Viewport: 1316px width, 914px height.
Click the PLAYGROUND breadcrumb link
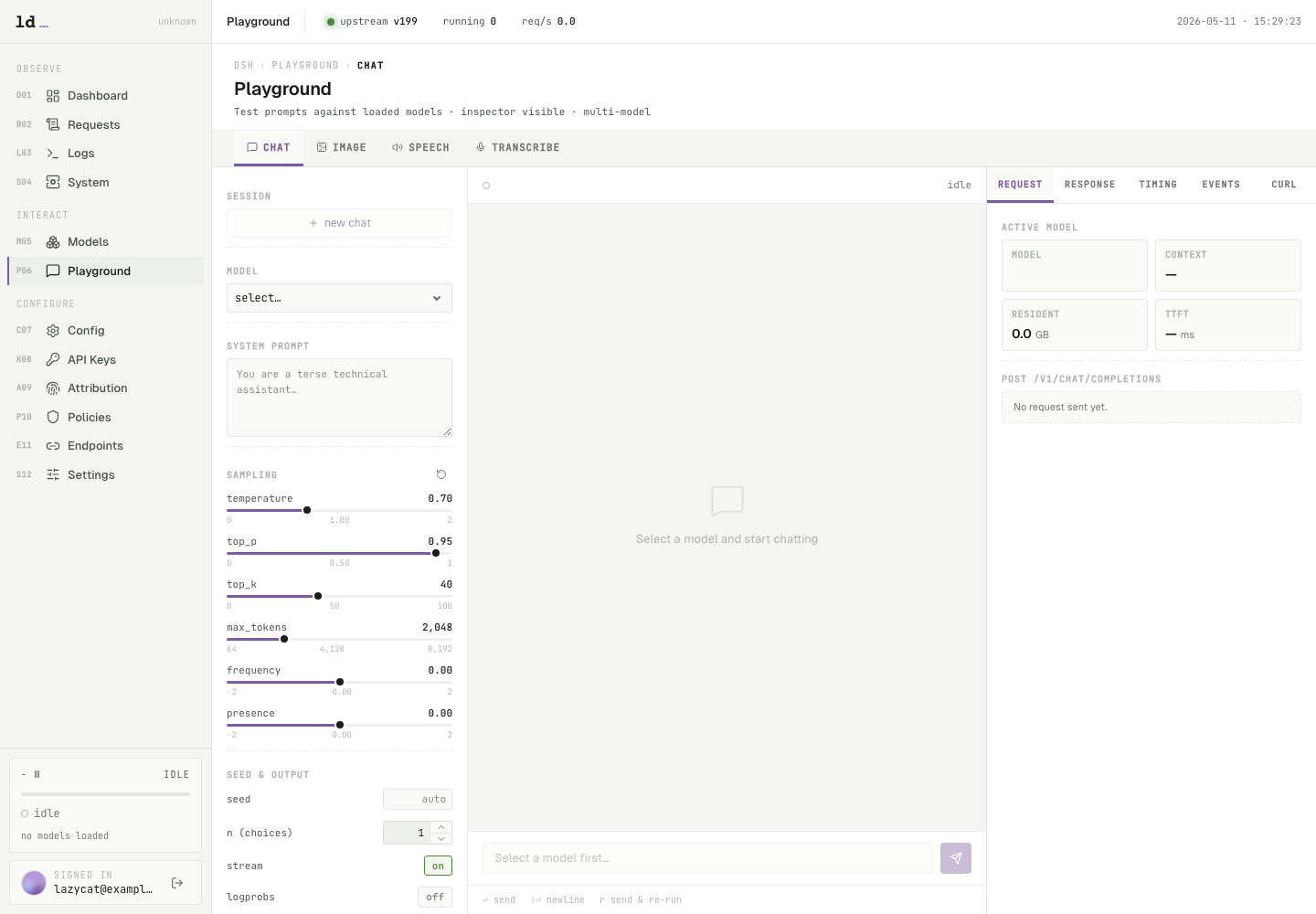click(305, 66)
